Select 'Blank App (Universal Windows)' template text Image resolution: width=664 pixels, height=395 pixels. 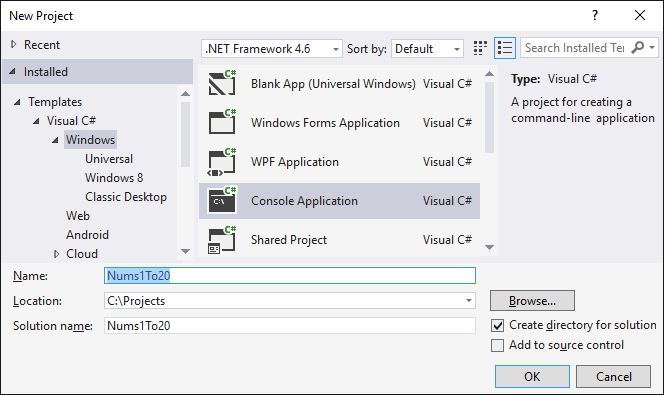coord(333,84)
